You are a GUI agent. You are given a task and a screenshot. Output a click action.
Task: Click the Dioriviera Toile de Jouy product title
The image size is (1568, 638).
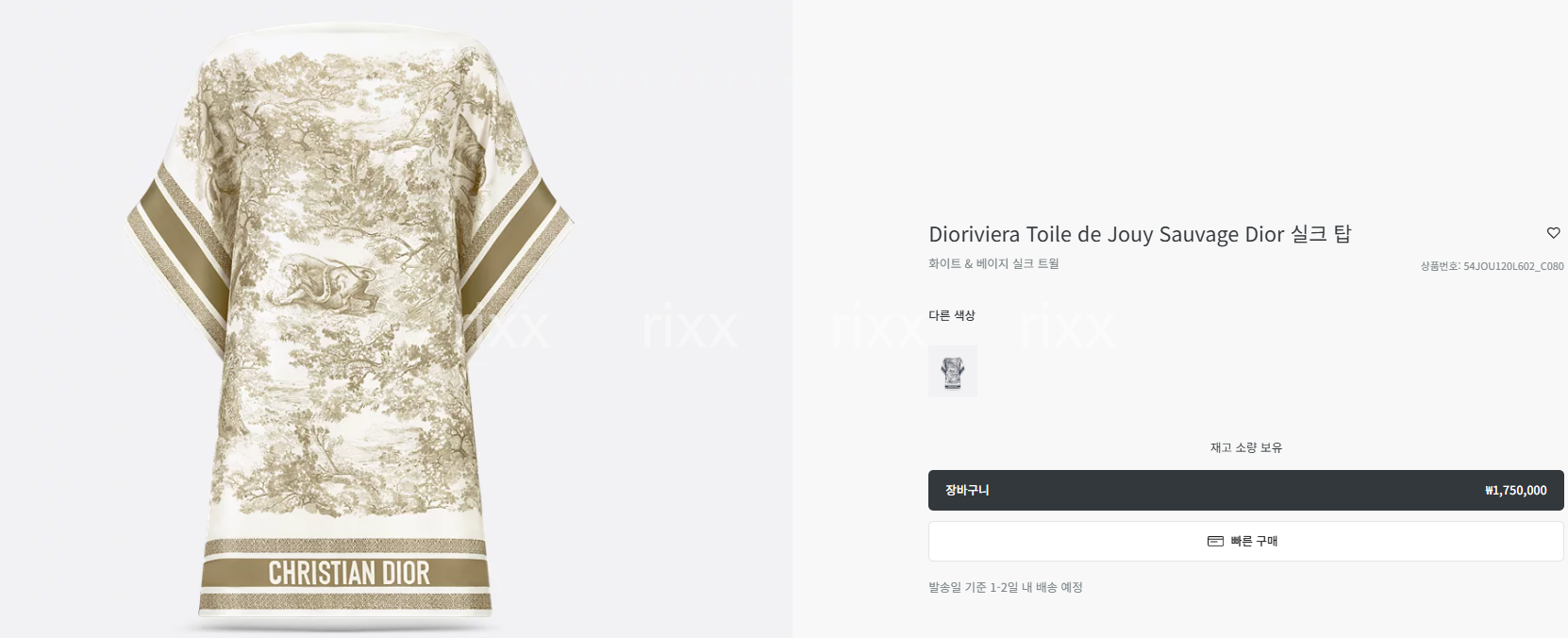[1140, 234]
